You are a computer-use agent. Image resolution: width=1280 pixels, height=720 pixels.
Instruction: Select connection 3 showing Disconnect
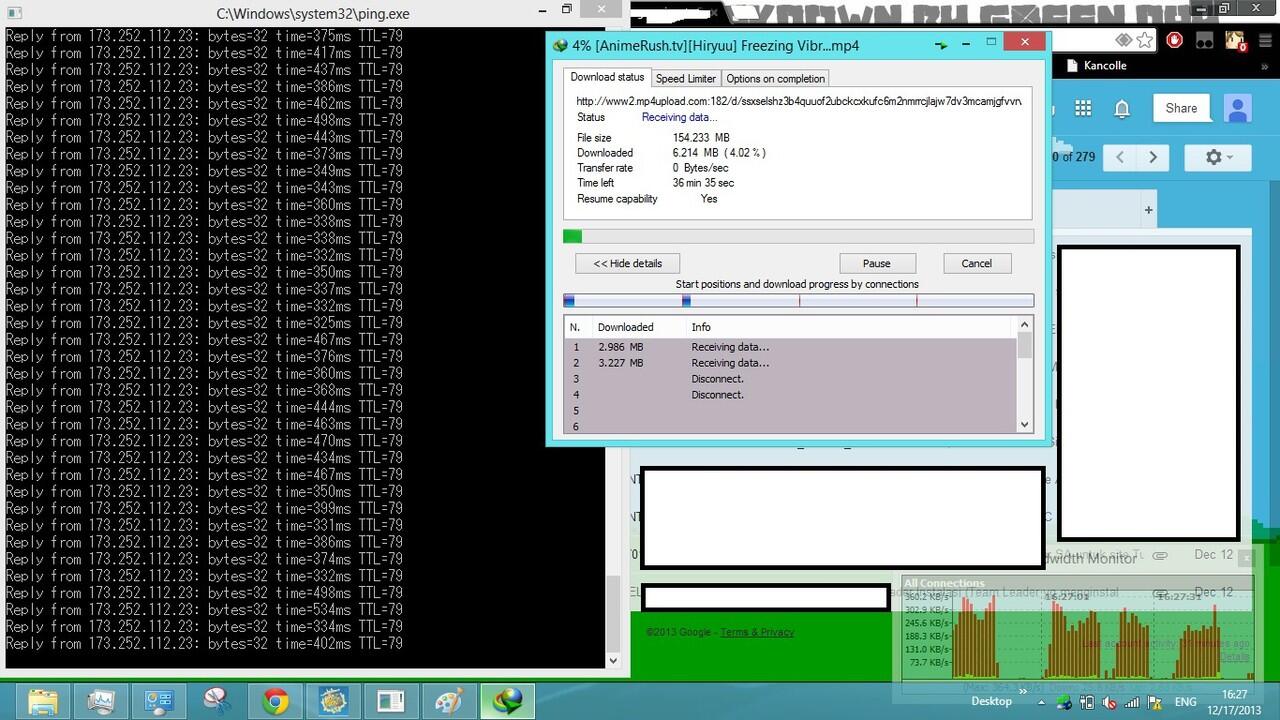pos(791,379)
